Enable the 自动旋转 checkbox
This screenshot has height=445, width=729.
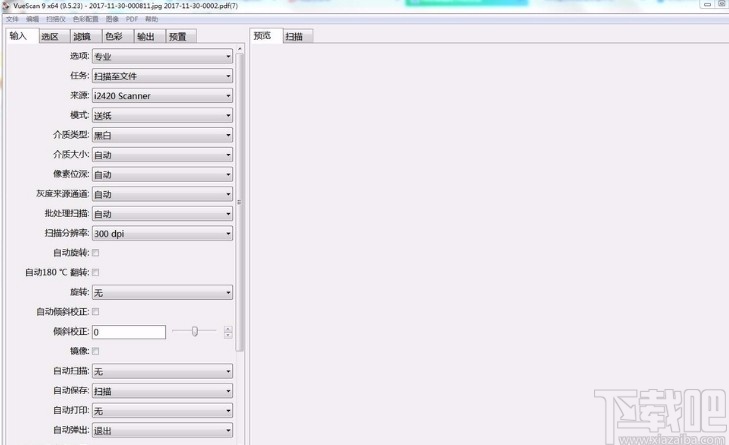pyautogui.click(x=95, y=253)
